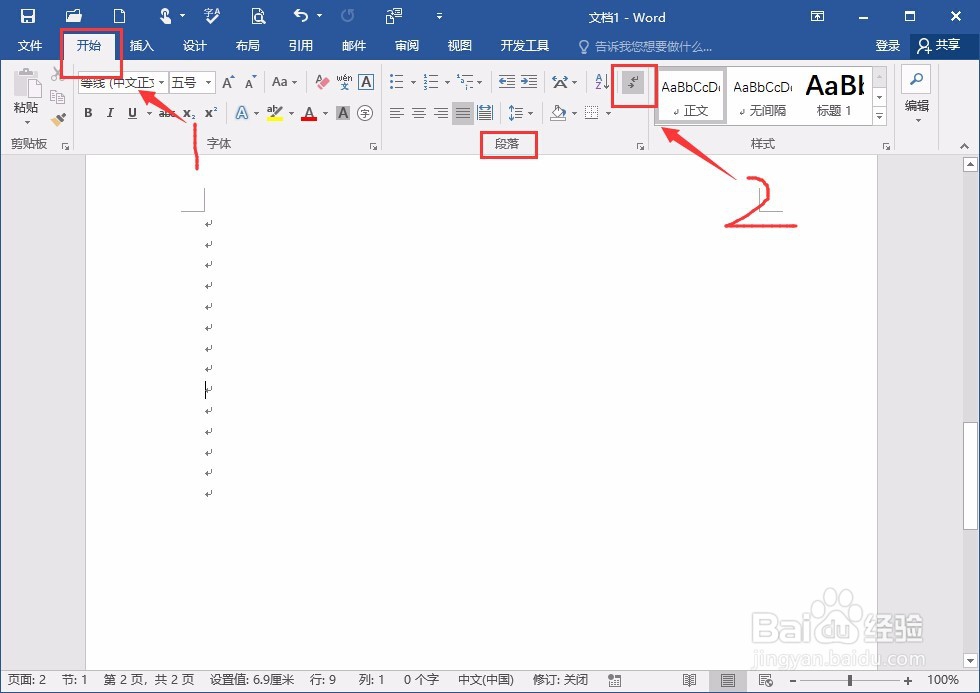980x693 pixels.
Task: Align text to the left
Action: click(396, 113)
